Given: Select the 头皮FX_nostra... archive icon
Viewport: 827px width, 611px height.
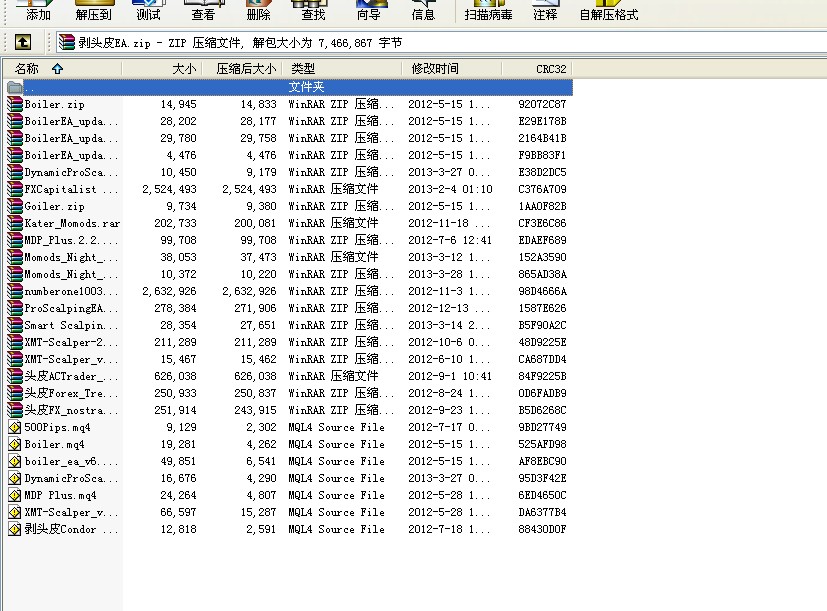Looking at the screenshot, I should [15, 410].
